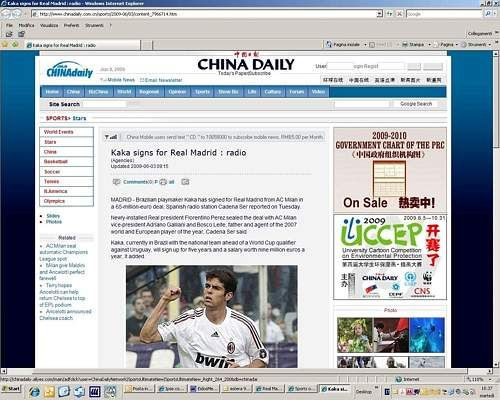Open the Pagina menu dropdown

[x=447, y=44]
